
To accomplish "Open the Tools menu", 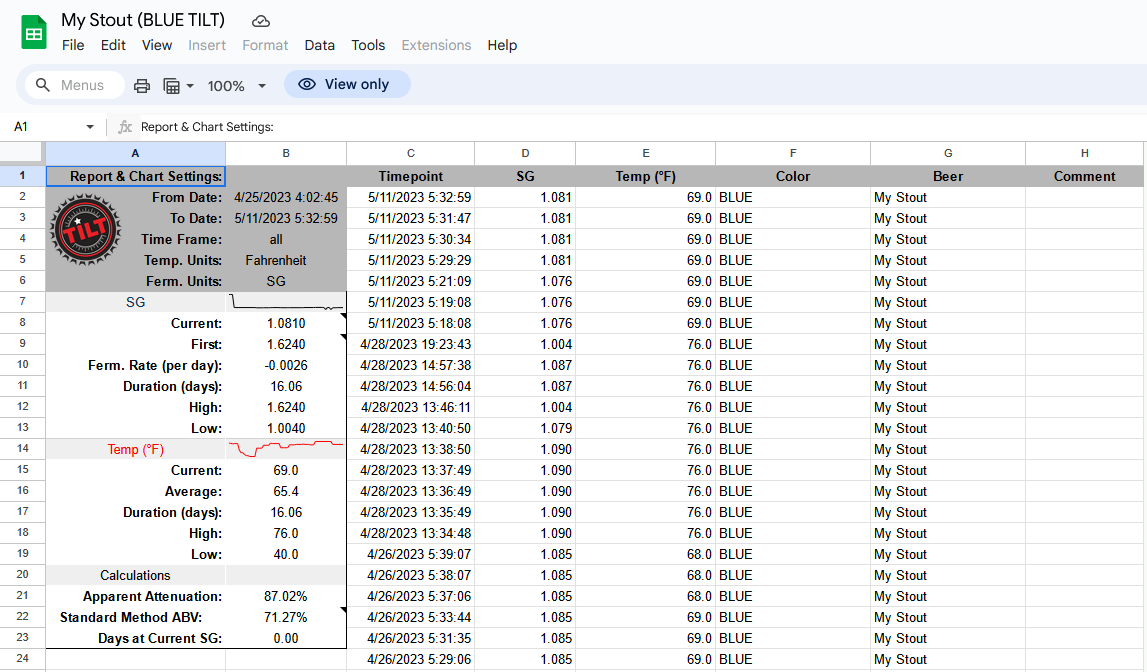I will coord(368,45).
